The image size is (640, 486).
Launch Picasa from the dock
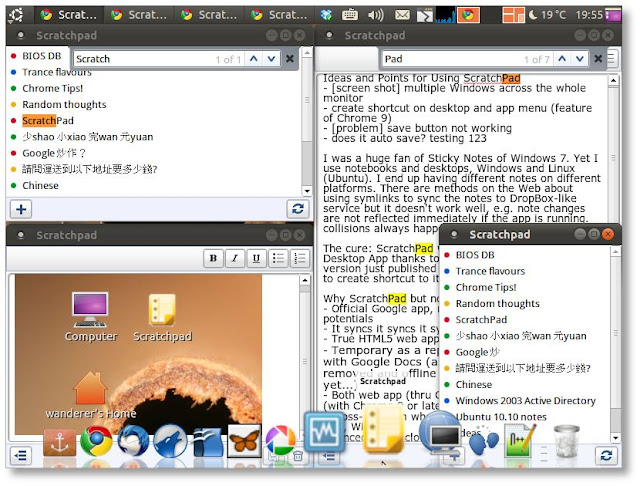pyautogui.click(x=280, y=441)
